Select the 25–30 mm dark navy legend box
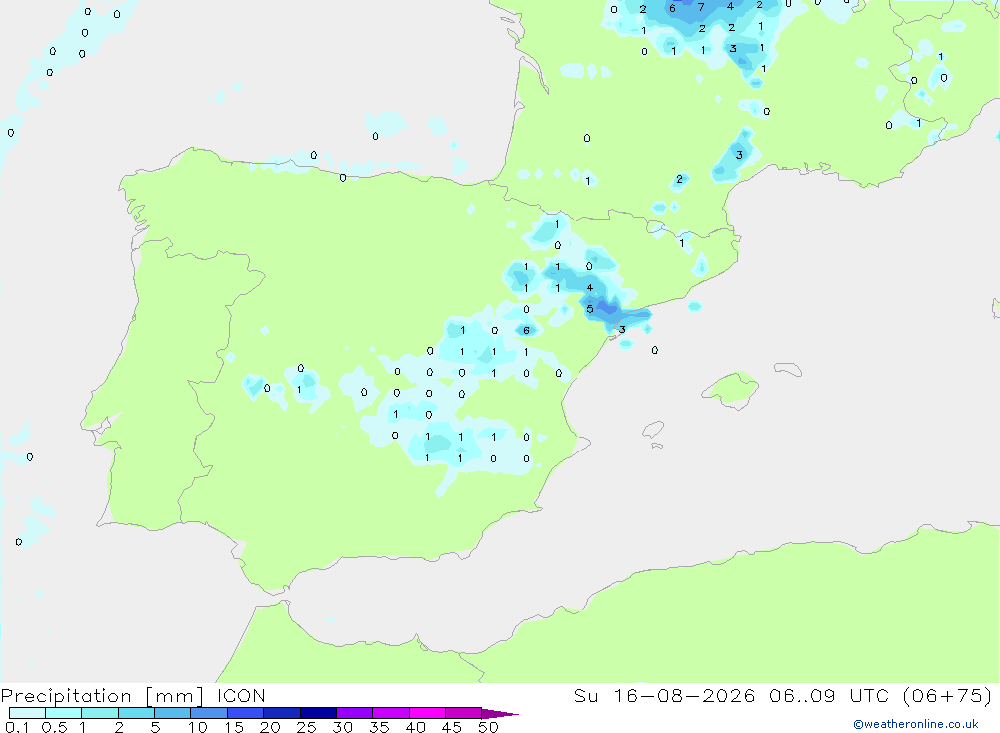 coord(318,713)
